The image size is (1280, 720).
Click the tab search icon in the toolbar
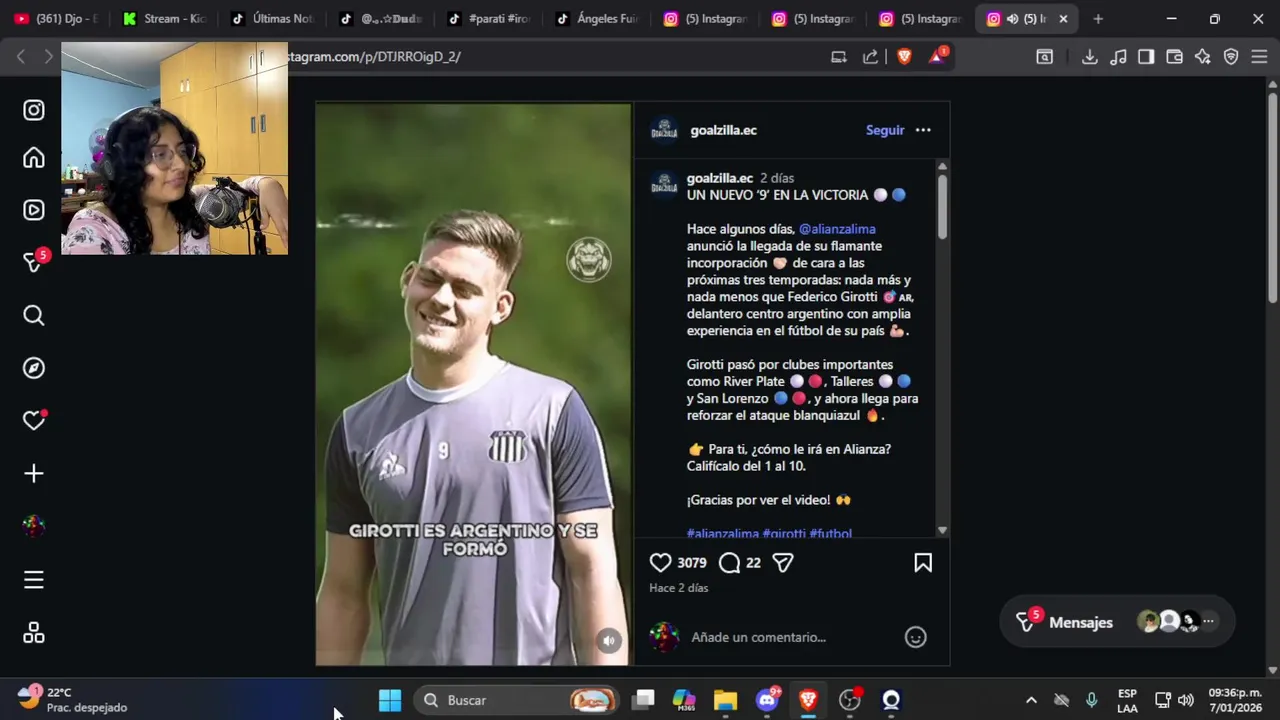point(1044,57)
